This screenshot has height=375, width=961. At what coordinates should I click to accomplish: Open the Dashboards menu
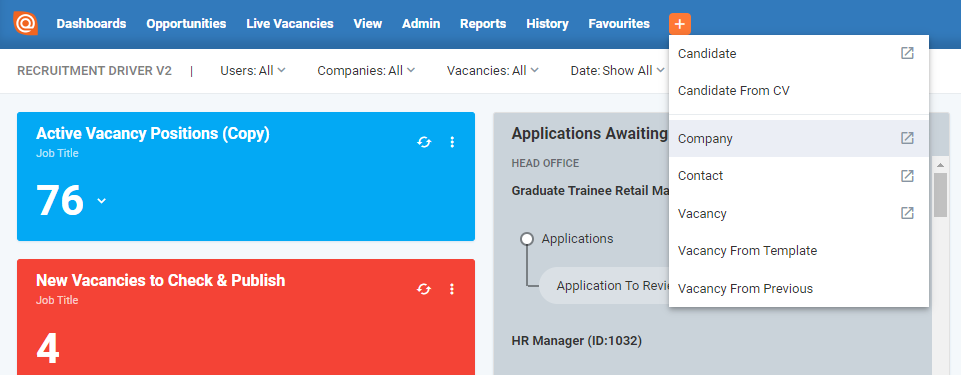pos(91,24)
